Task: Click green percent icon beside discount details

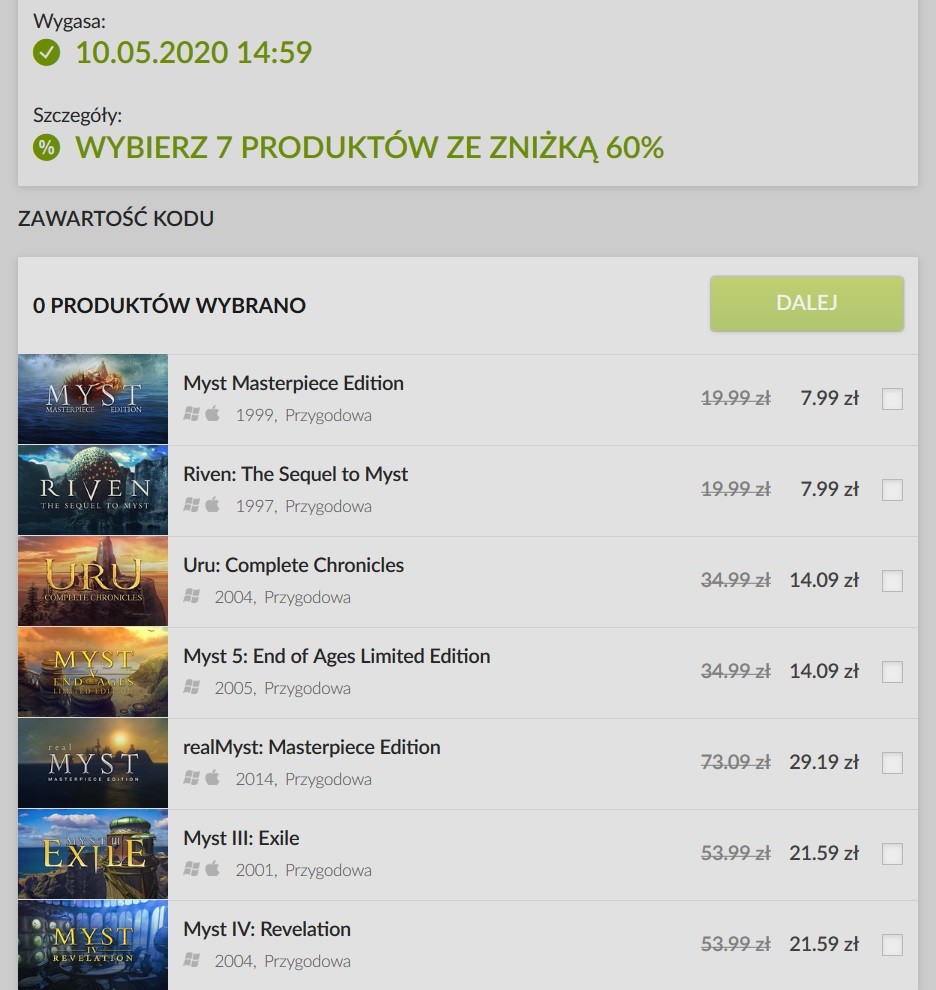Action: (x=46, y=147)
